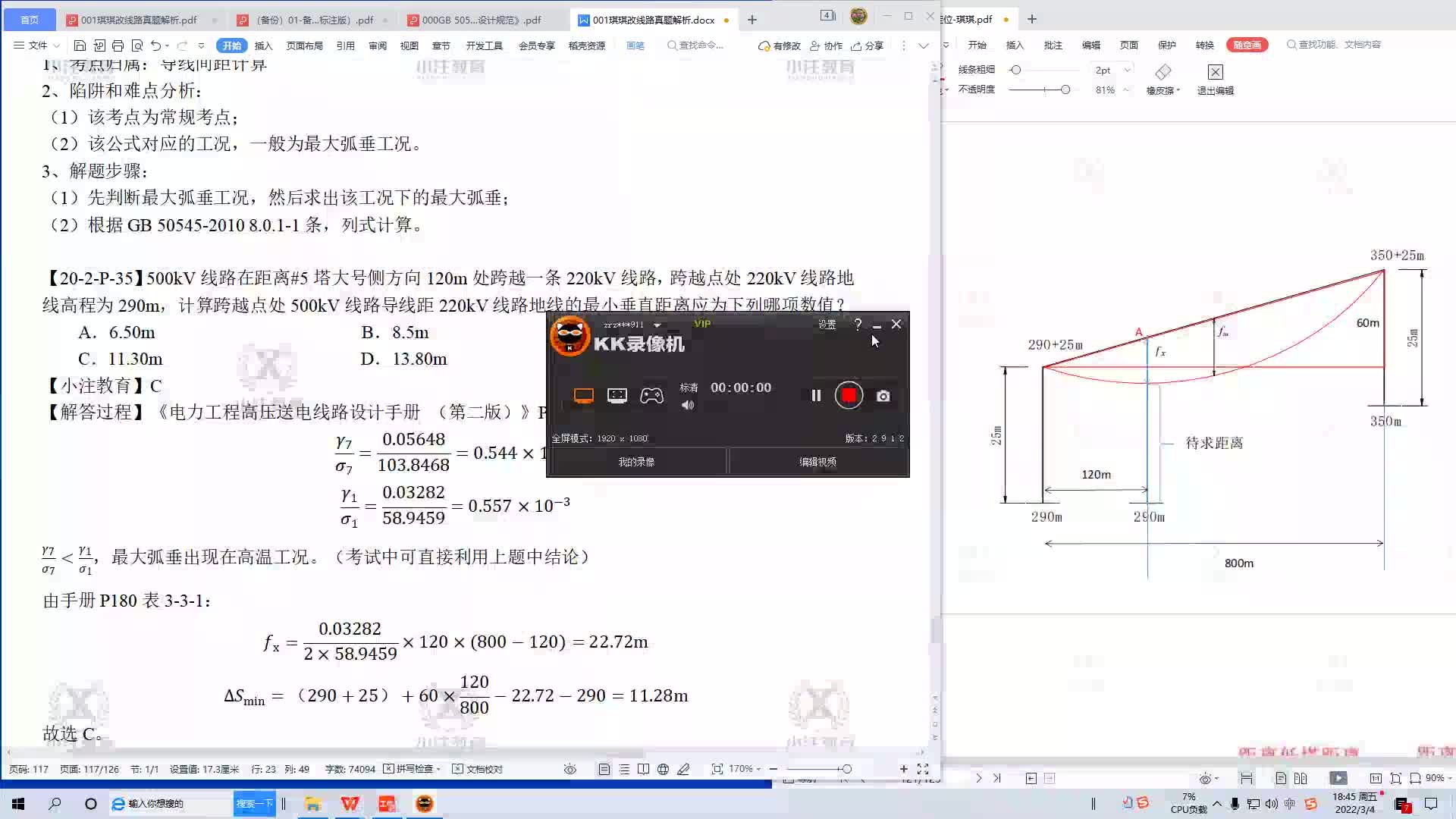Toggle eye protection mode in the status bar
Image resolution: width=1456 pixels, height=819 pixels.
coord(570,769)
